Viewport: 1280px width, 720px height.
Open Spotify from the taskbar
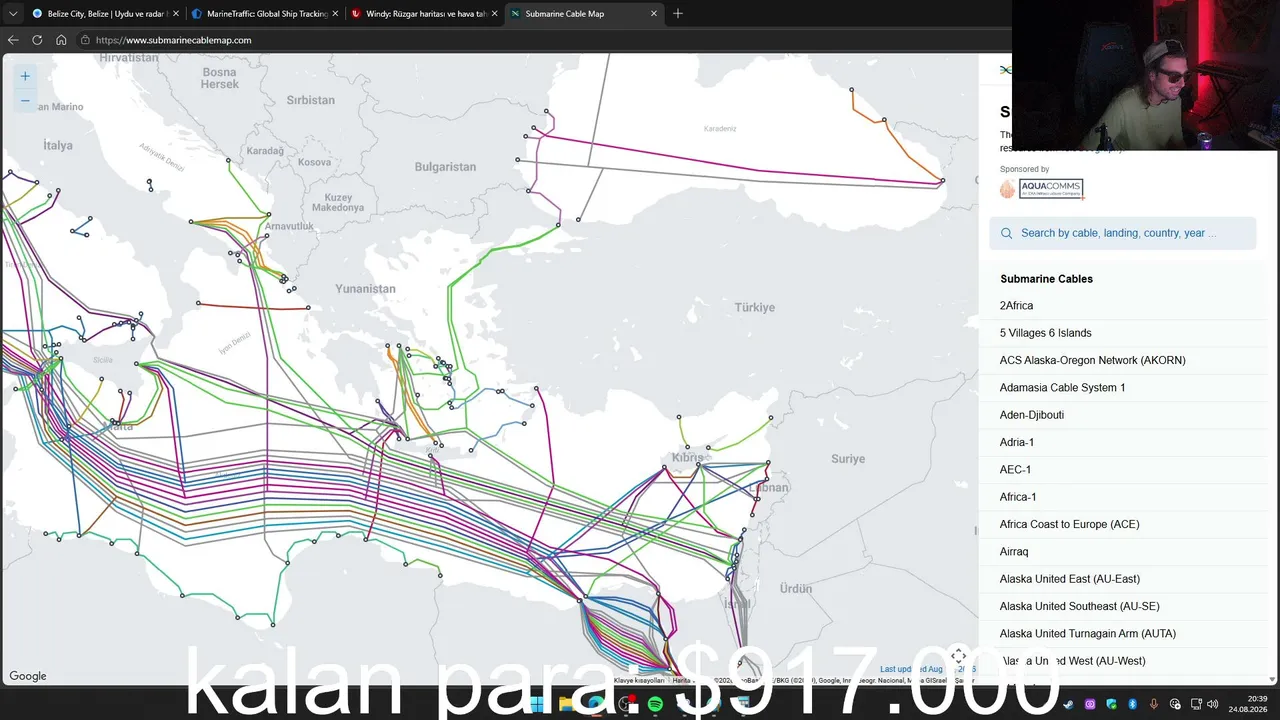pos(655,704)
